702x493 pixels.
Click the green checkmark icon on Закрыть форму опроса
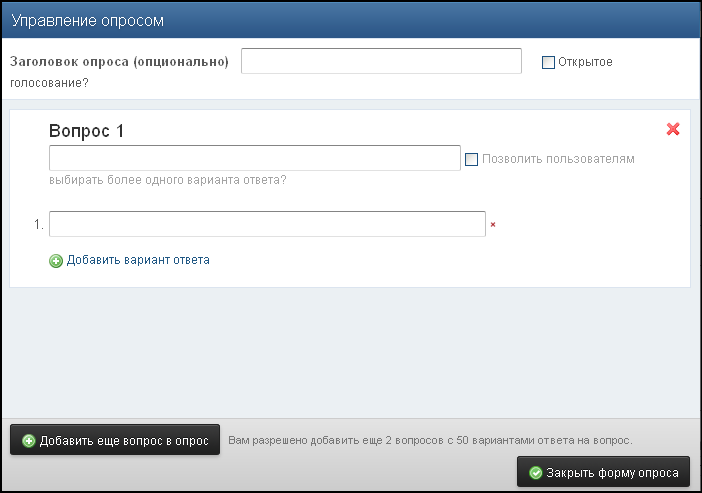click(x=535, y=473)
